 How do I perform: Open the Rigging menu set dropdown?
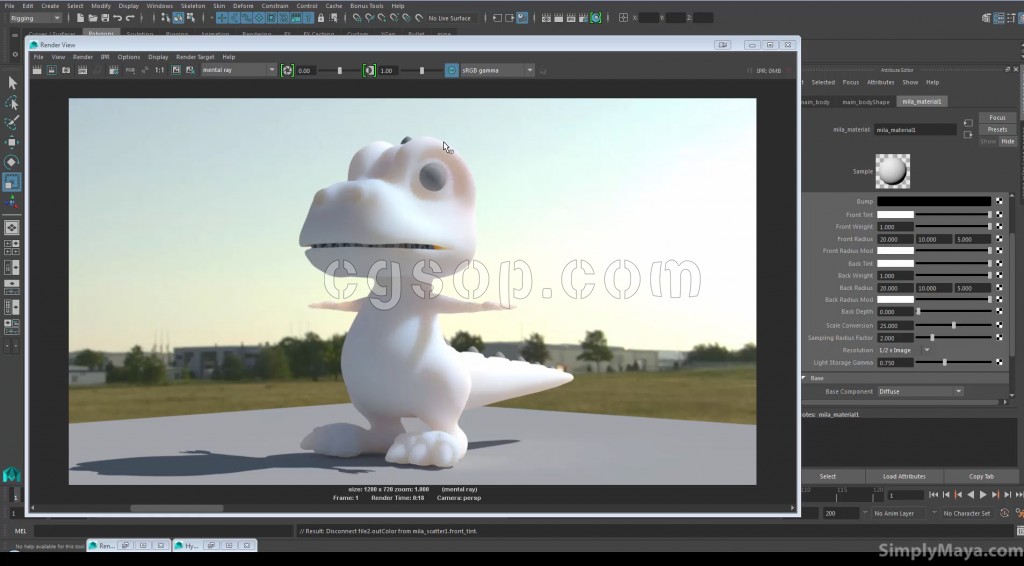[x=35, y=18]
